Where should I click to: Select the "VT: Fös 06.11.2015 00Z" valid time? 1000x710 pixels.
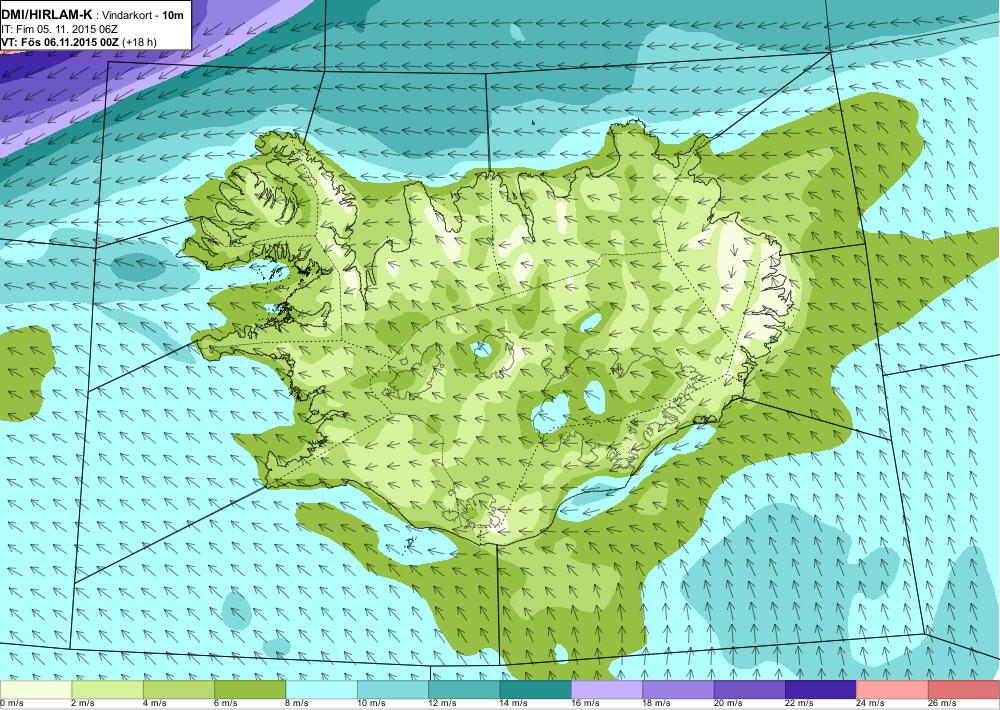61,43
